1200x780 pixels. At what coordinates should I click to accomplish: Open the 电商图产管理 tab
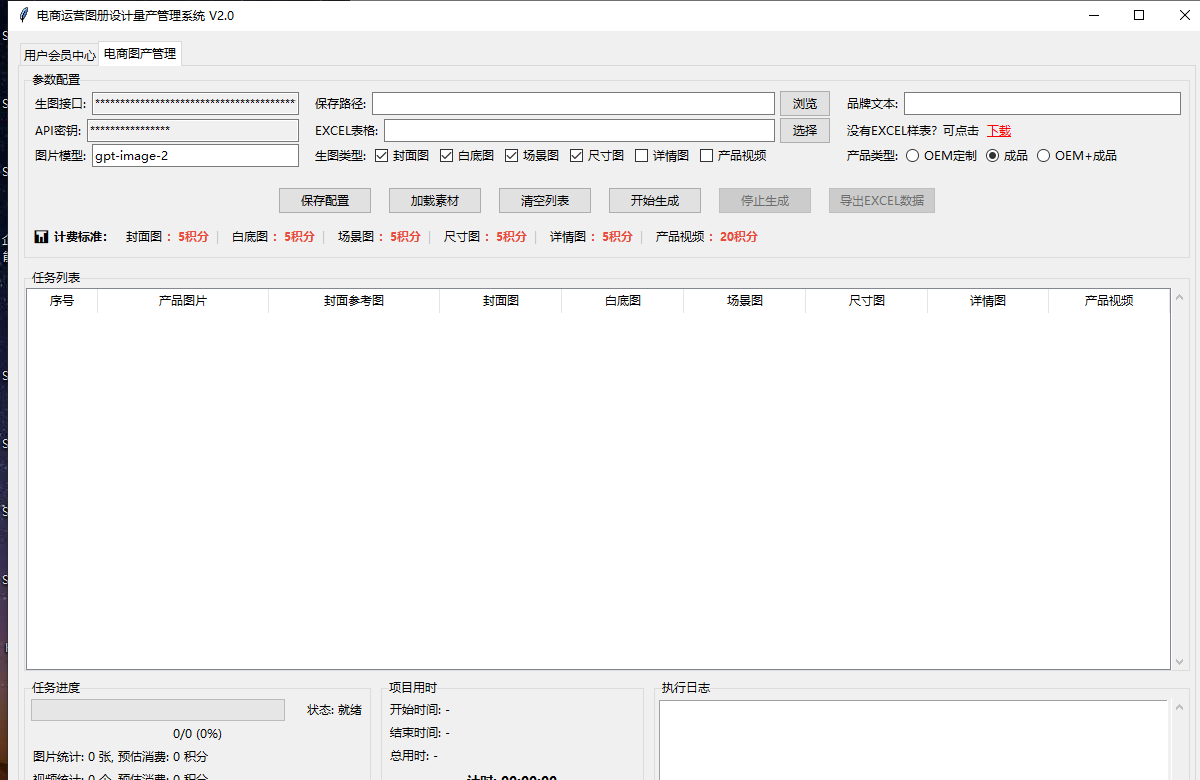click(x=140, y=54)
